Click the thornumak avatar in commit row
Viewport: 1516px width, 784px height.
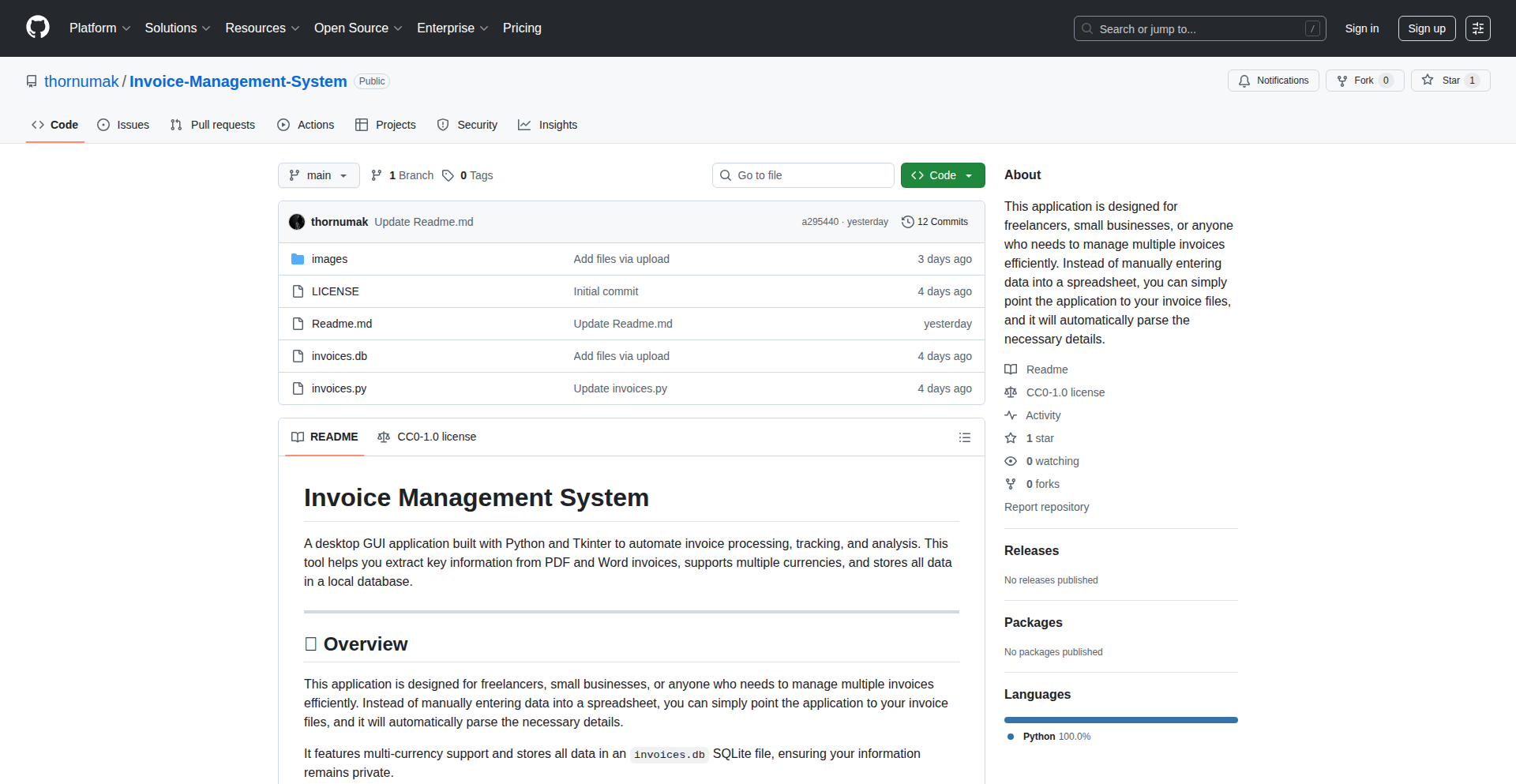pos(297,222)
